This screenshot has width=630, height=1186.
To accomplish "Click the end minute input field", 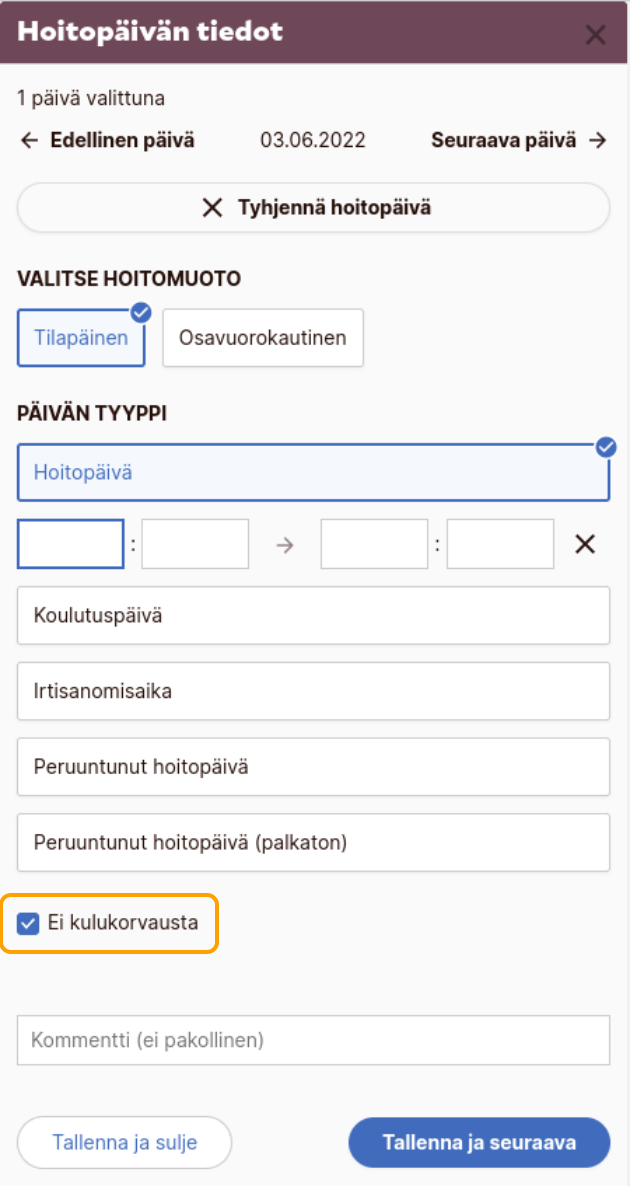I will (500, 544).
